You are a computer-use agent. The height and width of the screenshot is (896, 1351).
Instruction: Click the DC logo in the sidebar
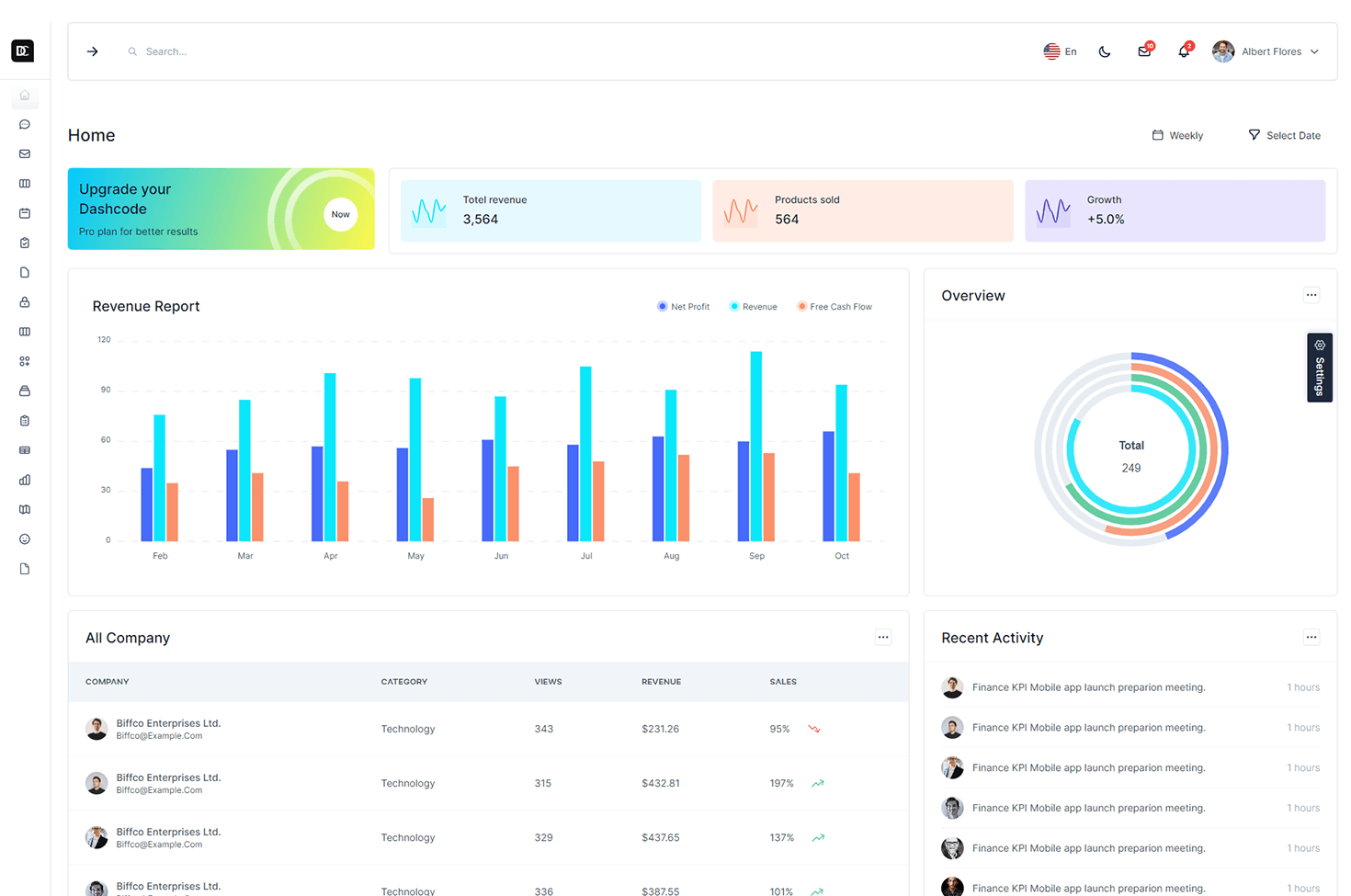(23, 51)
